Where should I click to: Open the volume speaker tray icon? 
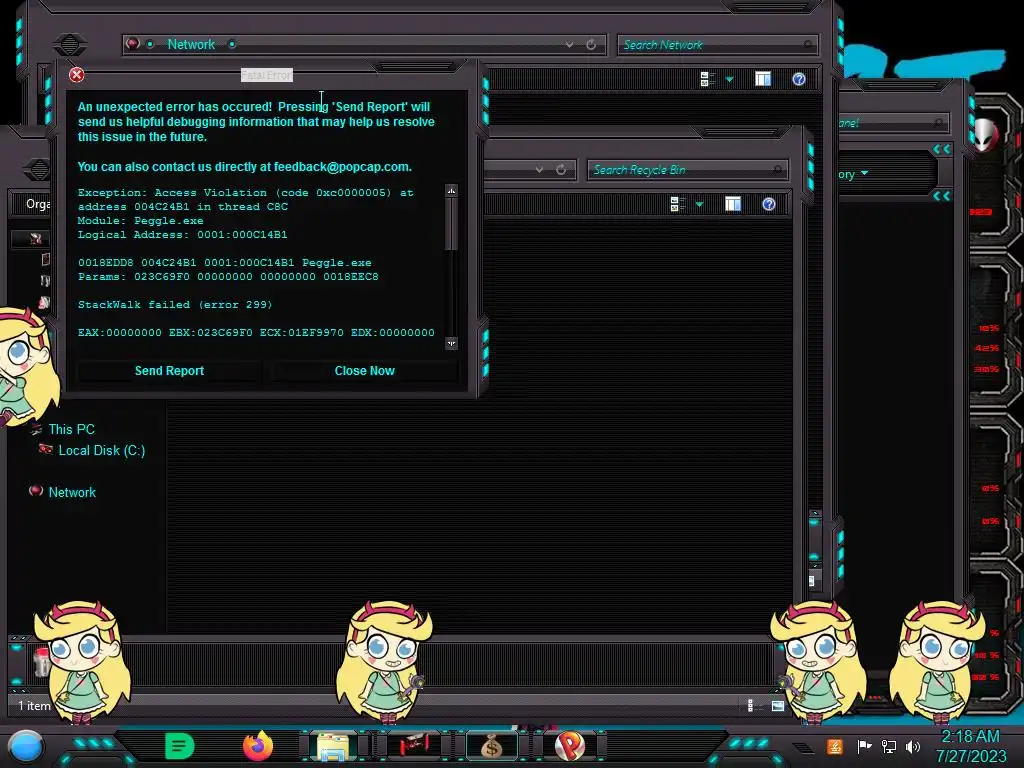913,746
